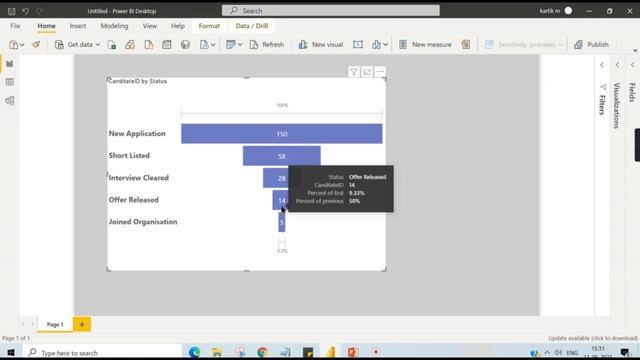640x360 pixels.
Task: Click the Format painter icon
Action: pos(36,44)
